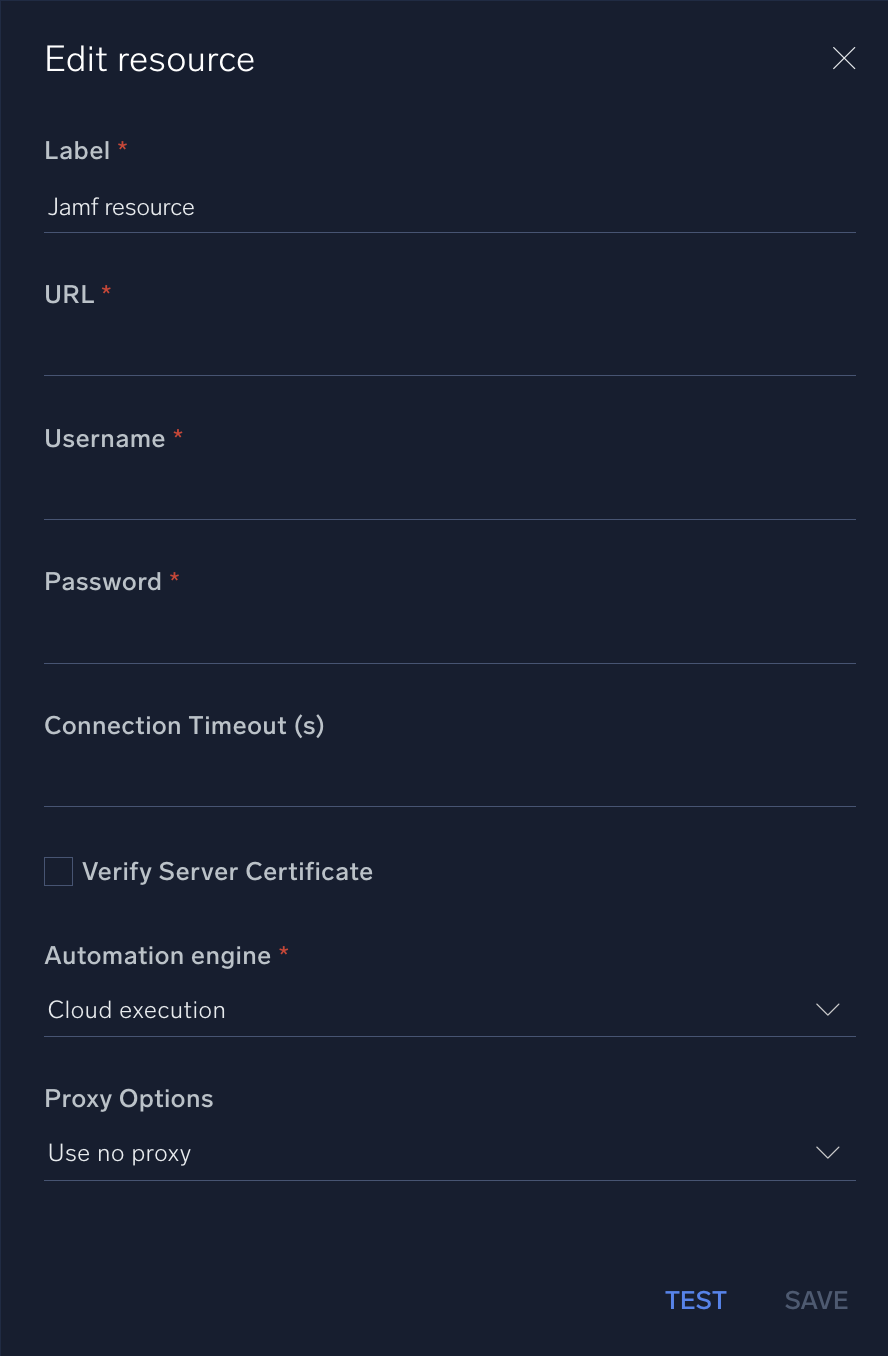Click the Password field label

103,582
